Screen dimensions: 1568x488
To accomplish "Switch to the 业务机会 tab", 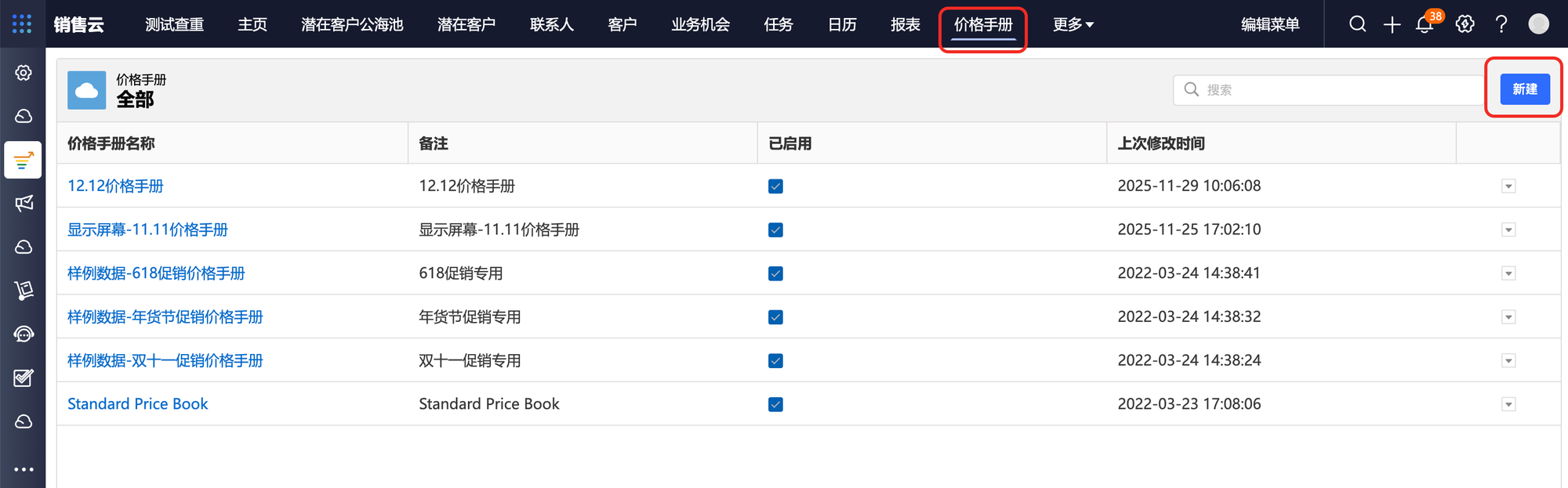I will point(700,24).
